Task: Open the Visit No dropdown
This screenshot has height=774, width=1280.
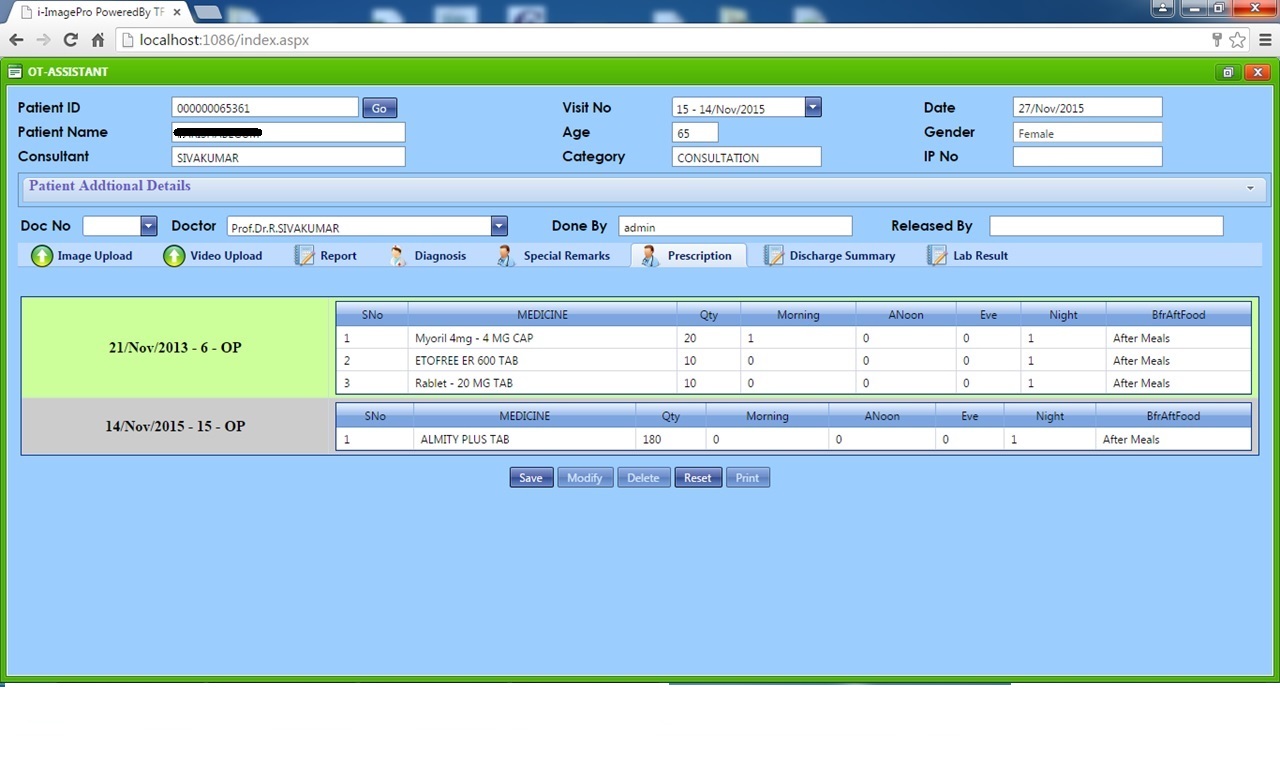Action: click(x=813, y=107)
